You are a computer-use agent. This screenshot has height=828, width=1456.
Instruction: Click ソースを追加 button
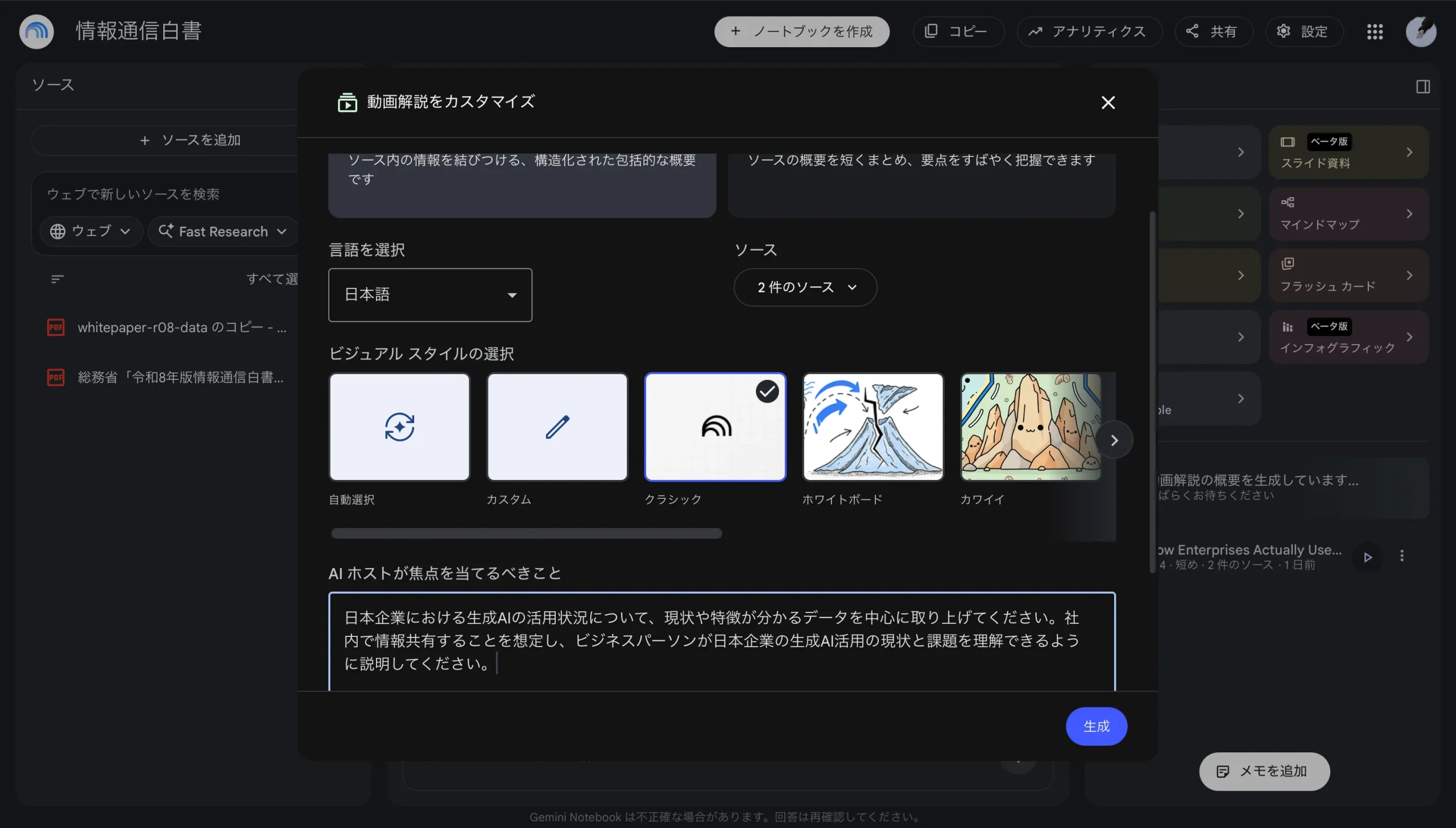tap(191, 140)
